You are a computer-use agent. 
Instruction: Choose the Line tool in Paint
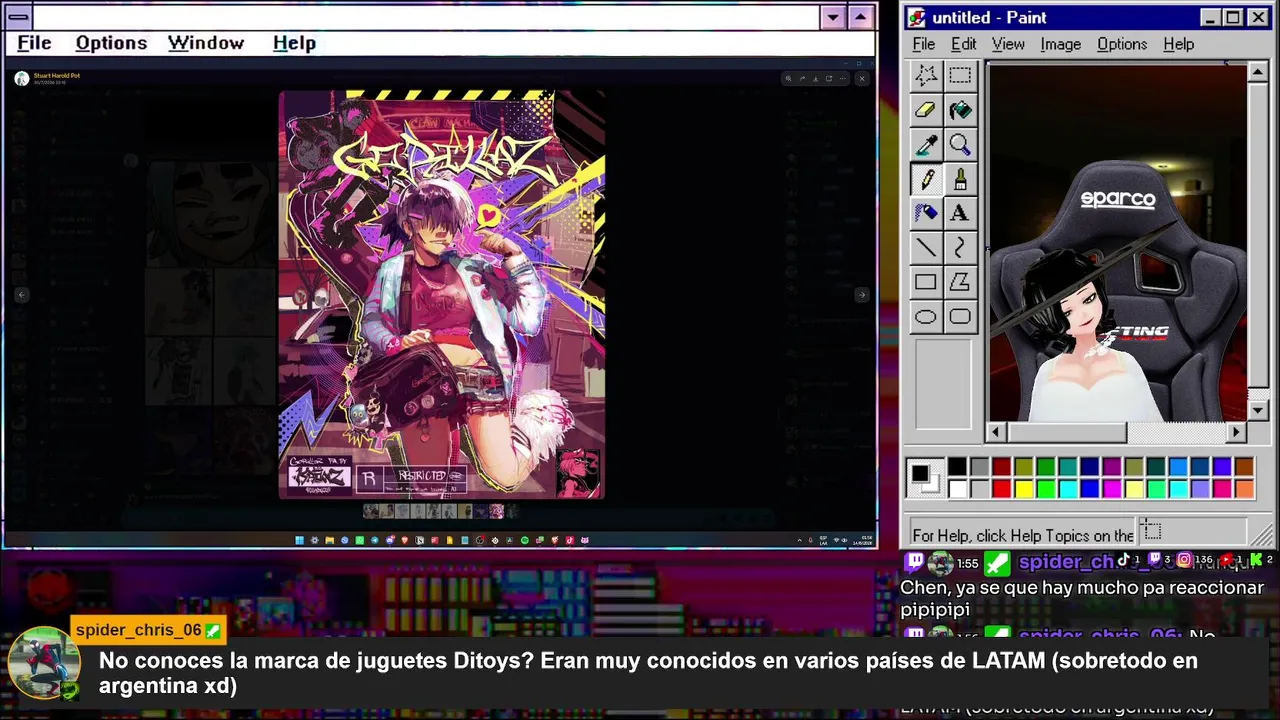click(926, 248)
